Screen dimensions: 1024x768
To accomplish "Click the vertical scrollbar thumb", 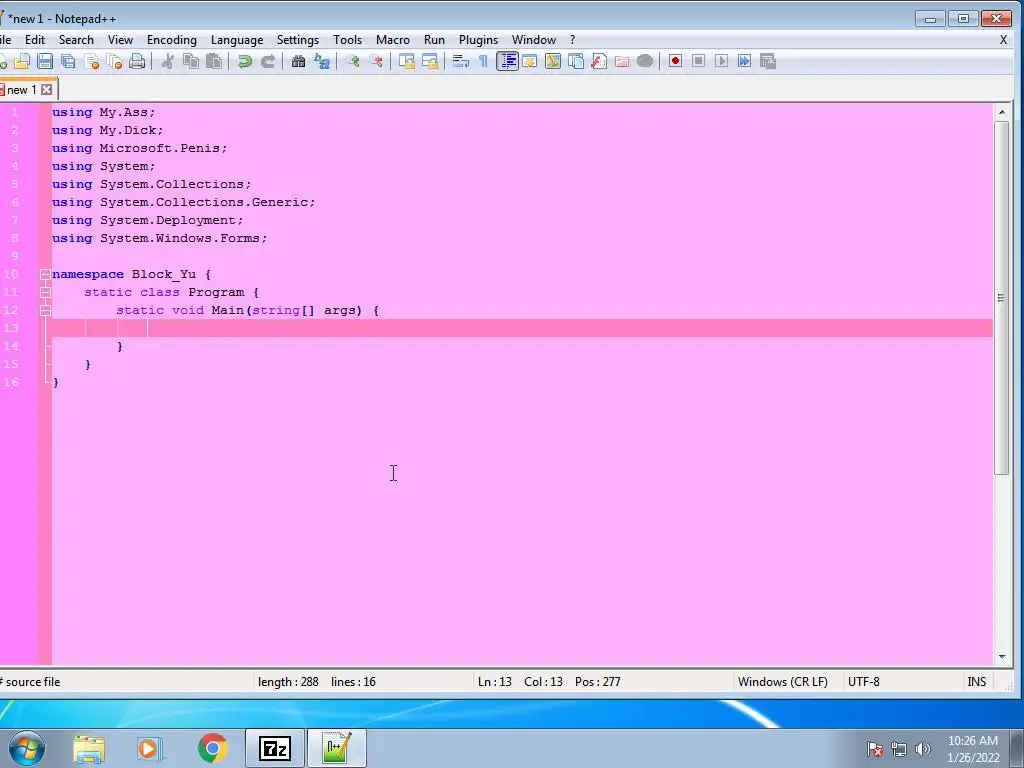I will pos(1002,298).
